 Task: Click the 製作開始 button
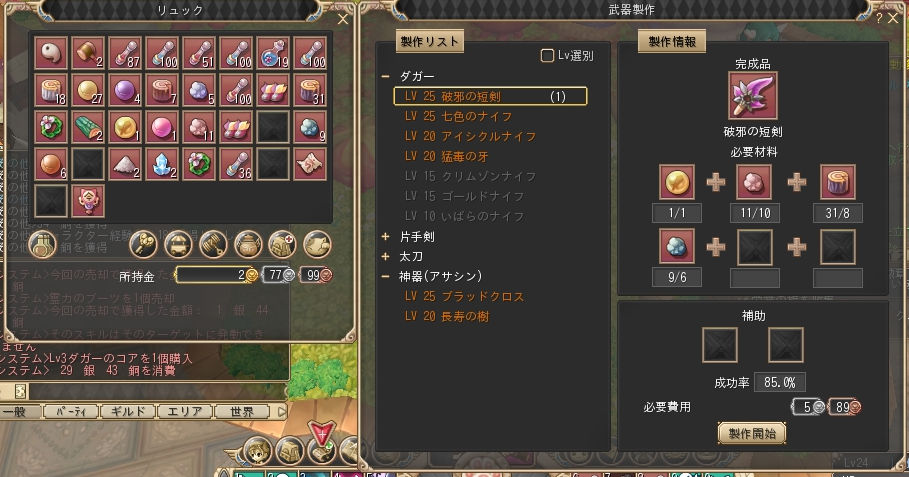click(x=752, y=433)
